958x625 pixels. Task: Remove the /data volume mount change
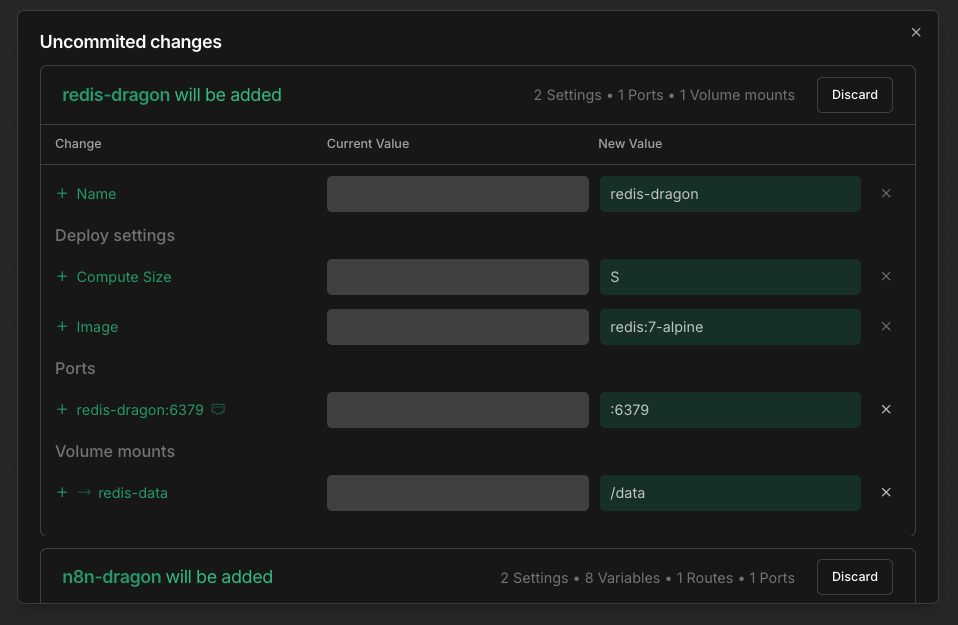click(886, 492)
